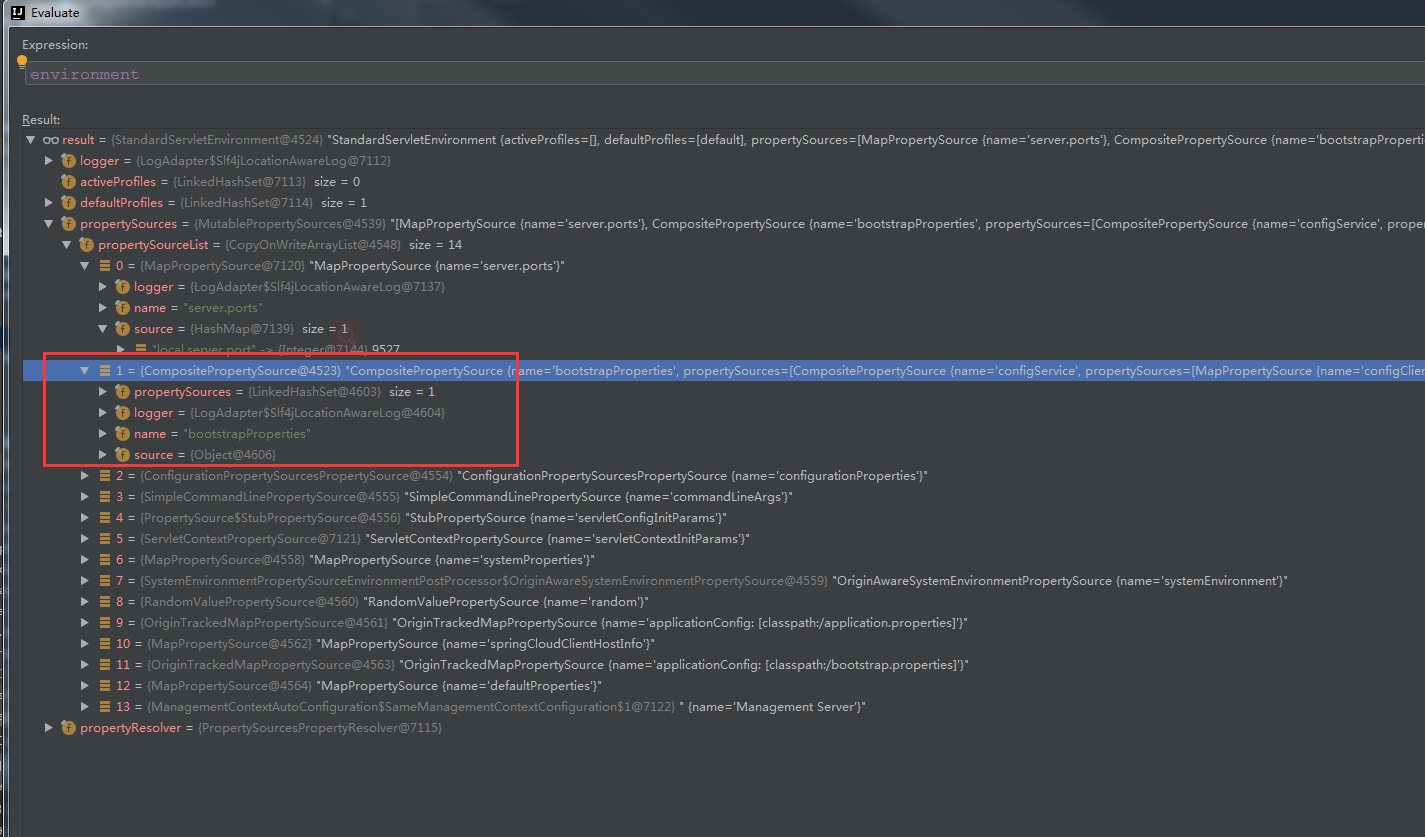
Task: Collapse the result root node
Action: click(x=31, y=140)
